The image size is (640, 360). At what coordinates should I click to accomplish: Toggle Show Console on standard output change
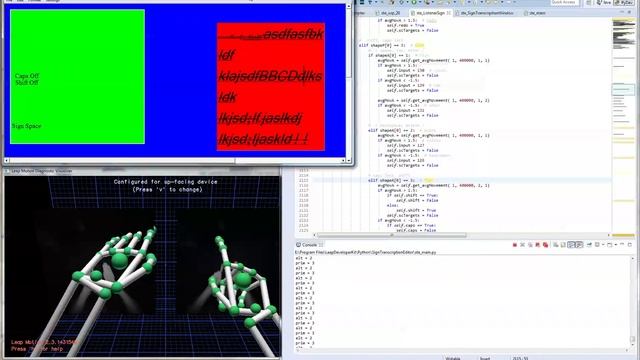571,245
